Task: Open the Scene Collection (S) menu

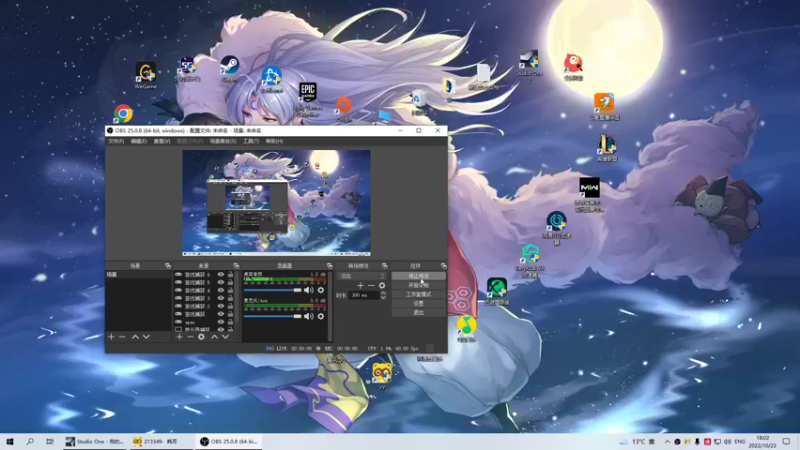Action: (x=223, y=141)
